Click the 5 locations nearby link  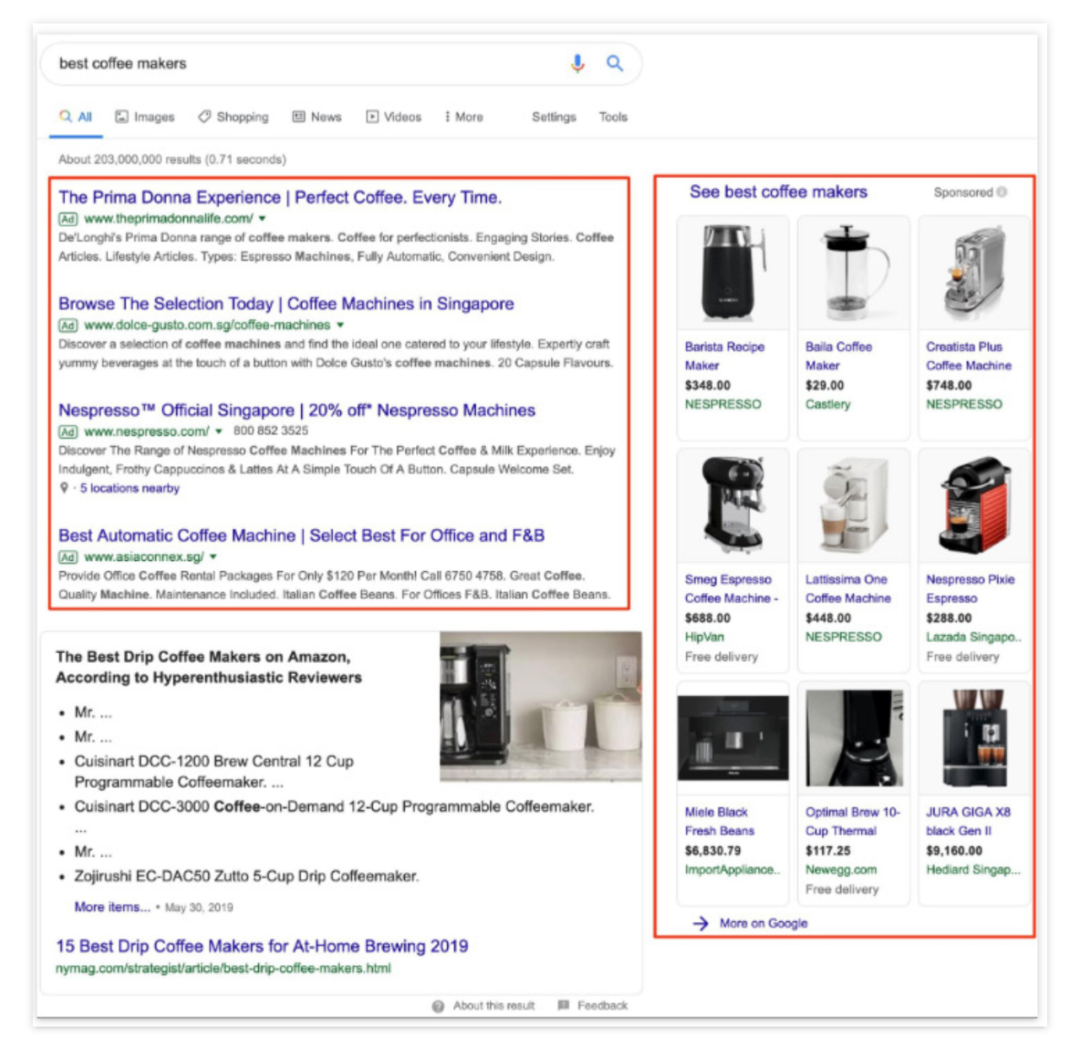click(x=129, y=488)
